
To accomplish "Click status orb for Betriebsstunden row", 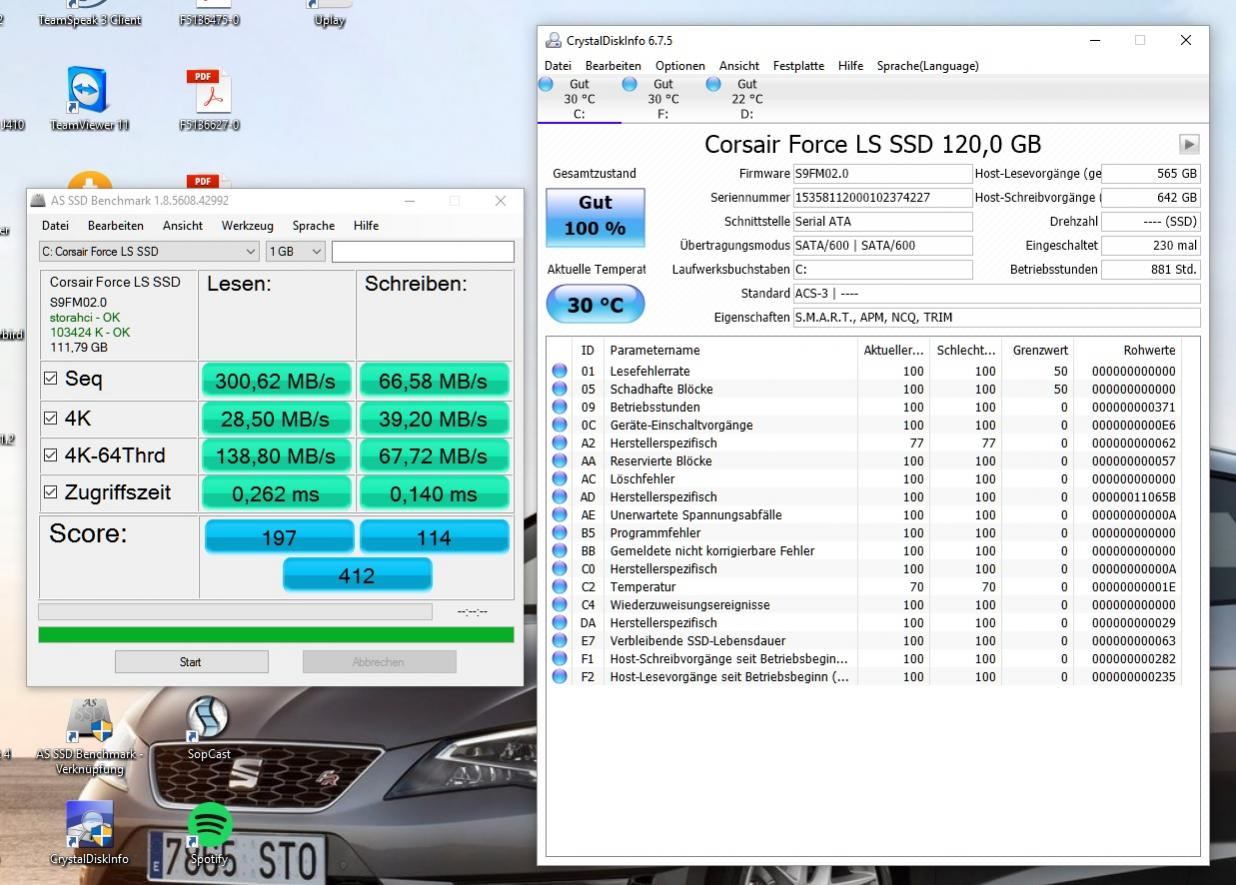I will (x=560, y=407).
